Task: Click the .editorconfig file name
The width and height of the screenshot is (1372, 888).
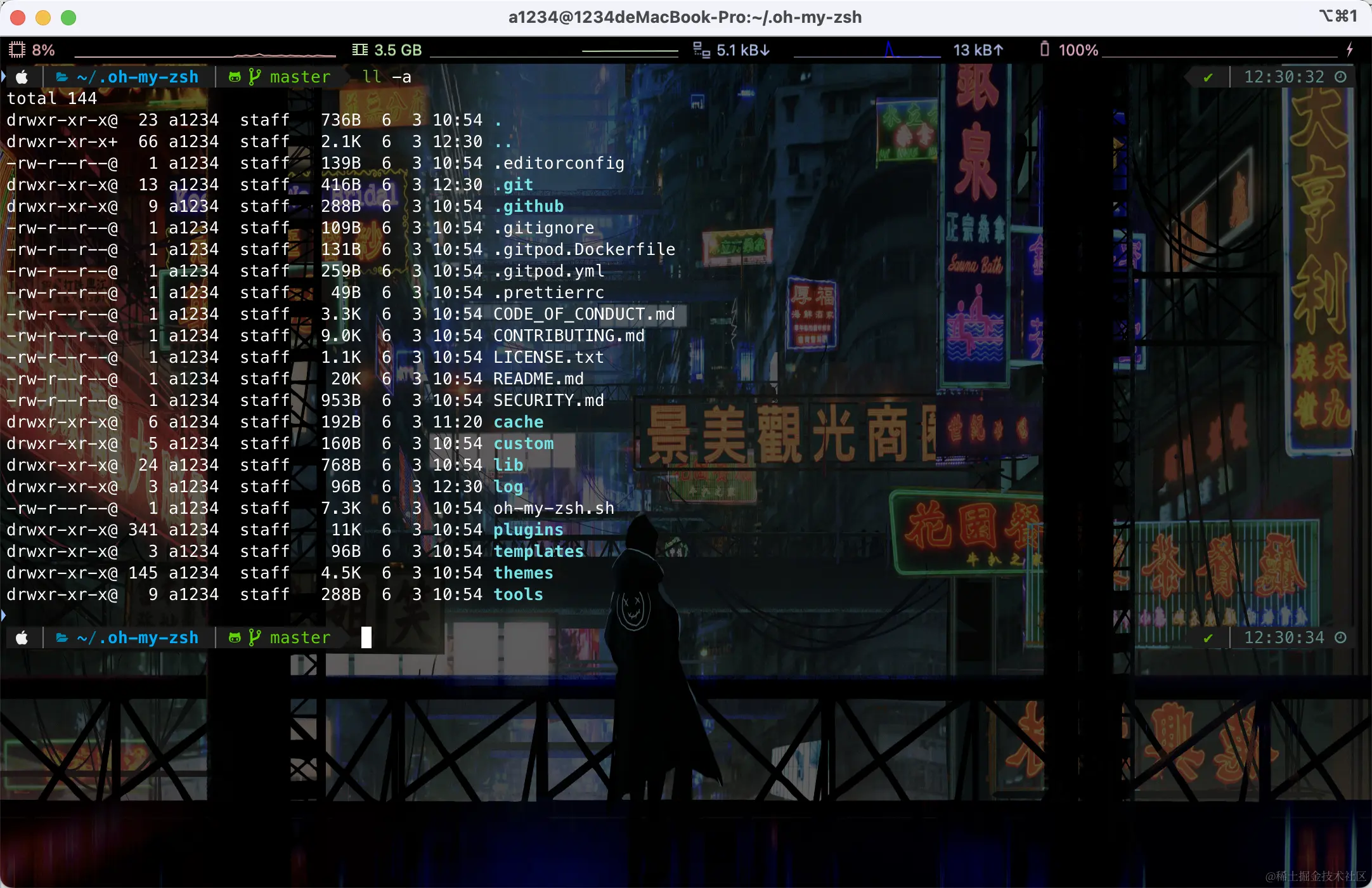Action: pyautogui.click(x=559, y=163)
